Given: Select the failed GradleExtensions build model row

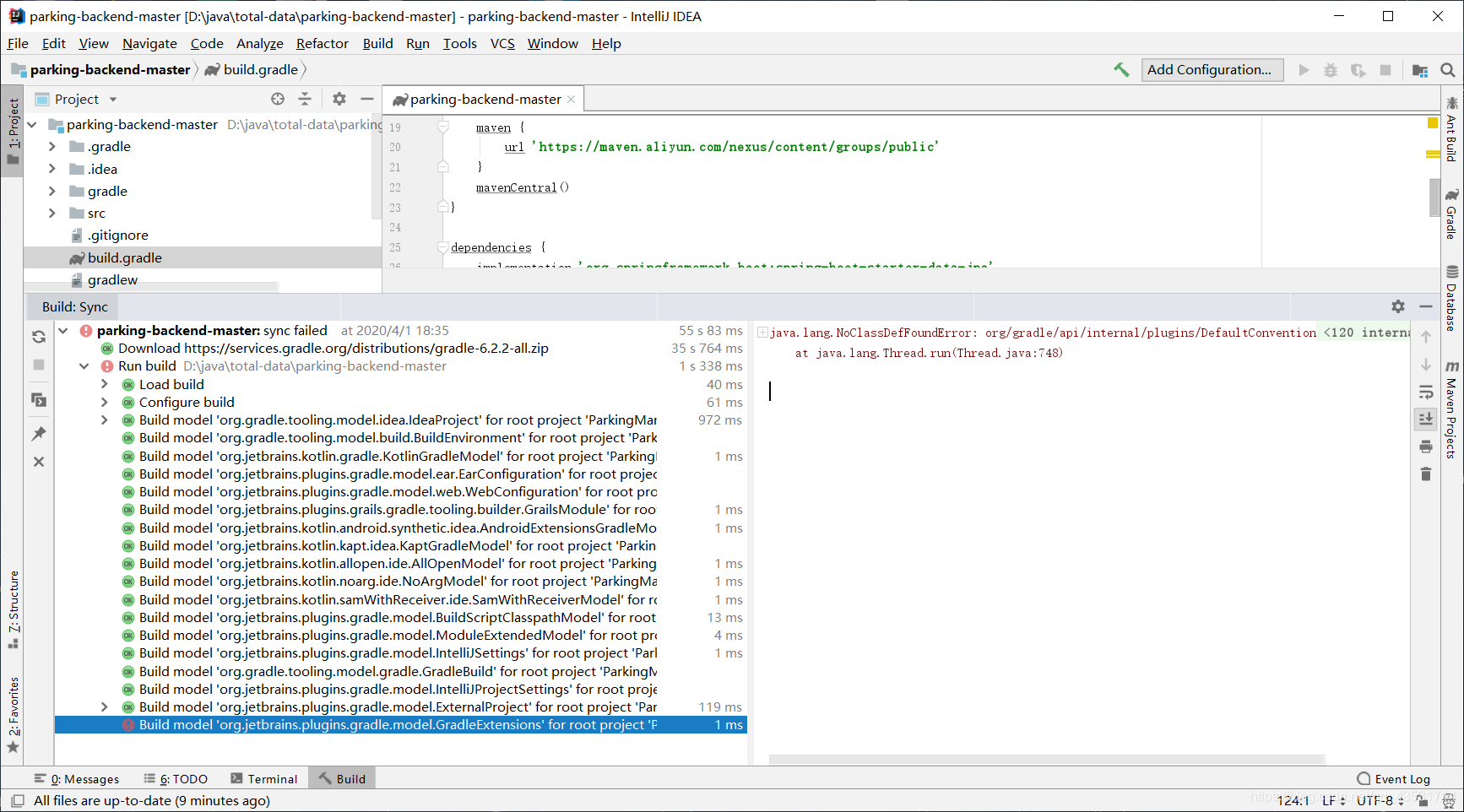Looking at the screenshot, I should (x=401, y=724).
